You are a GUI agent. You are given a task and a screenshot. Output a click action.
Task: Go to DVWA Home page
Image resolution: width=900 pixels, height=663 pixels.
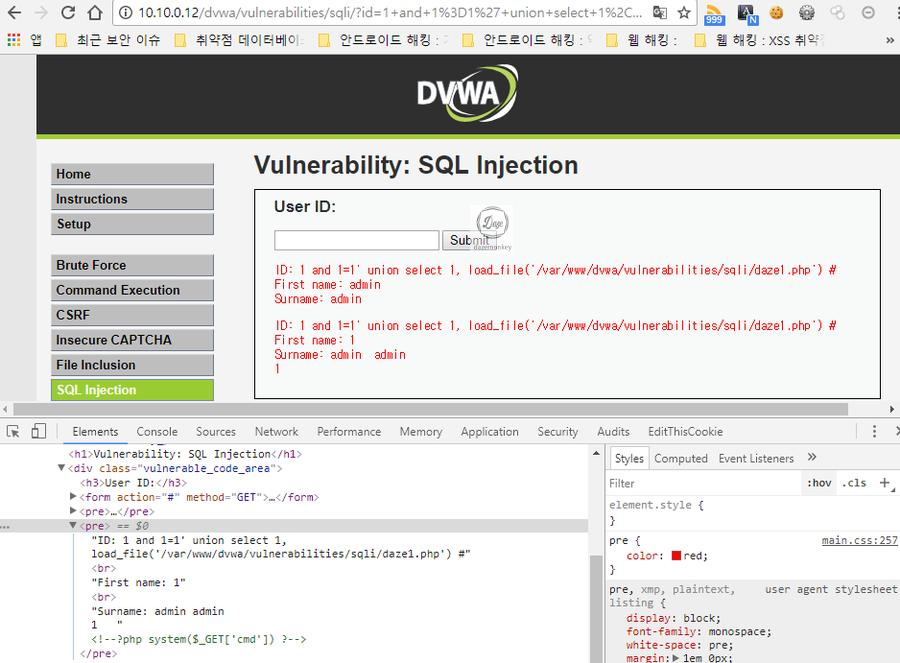(x=132, y=174)
